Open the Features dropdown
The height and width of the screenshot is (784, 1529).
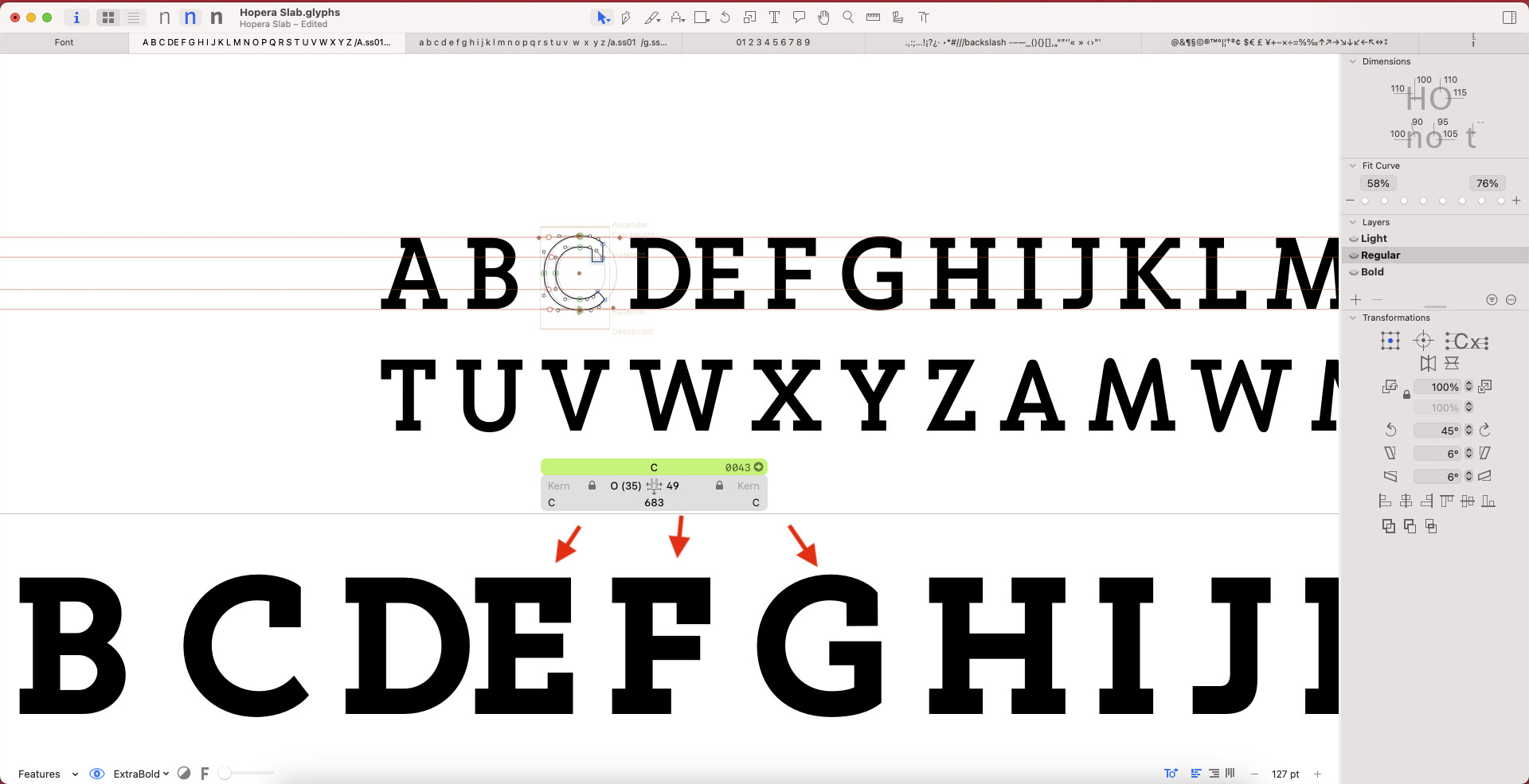[x=48, y=774]
